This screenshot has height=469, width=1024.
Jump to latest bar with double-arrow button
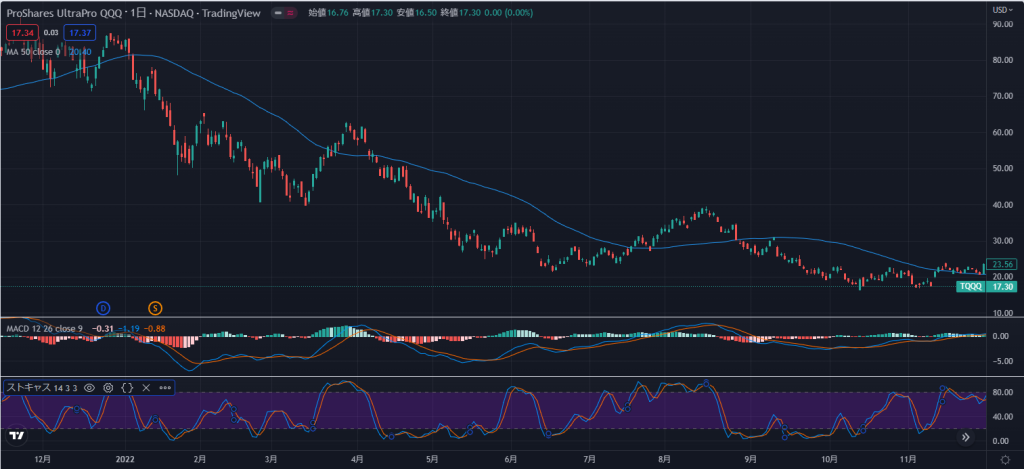965,437
